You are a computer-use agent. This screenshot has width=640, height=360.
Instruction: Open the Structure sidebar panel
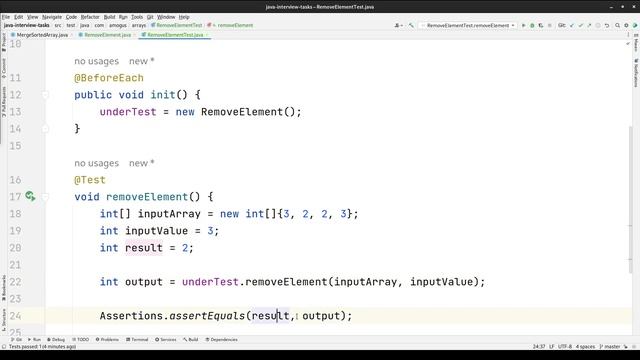tap(4, 319)
